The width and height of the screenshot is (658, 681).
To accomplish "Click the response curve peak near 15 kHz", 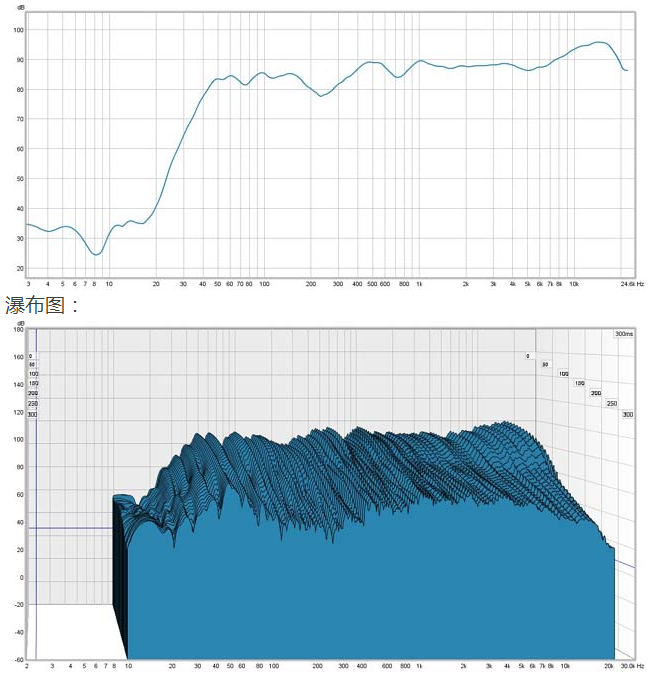I will click(599, 42).
